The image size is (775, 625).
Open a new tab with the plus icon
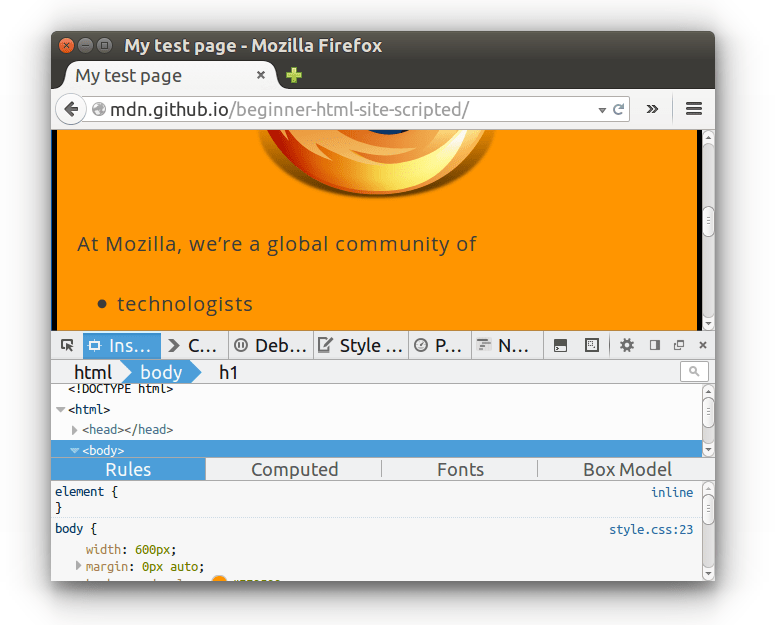point(294,75)
